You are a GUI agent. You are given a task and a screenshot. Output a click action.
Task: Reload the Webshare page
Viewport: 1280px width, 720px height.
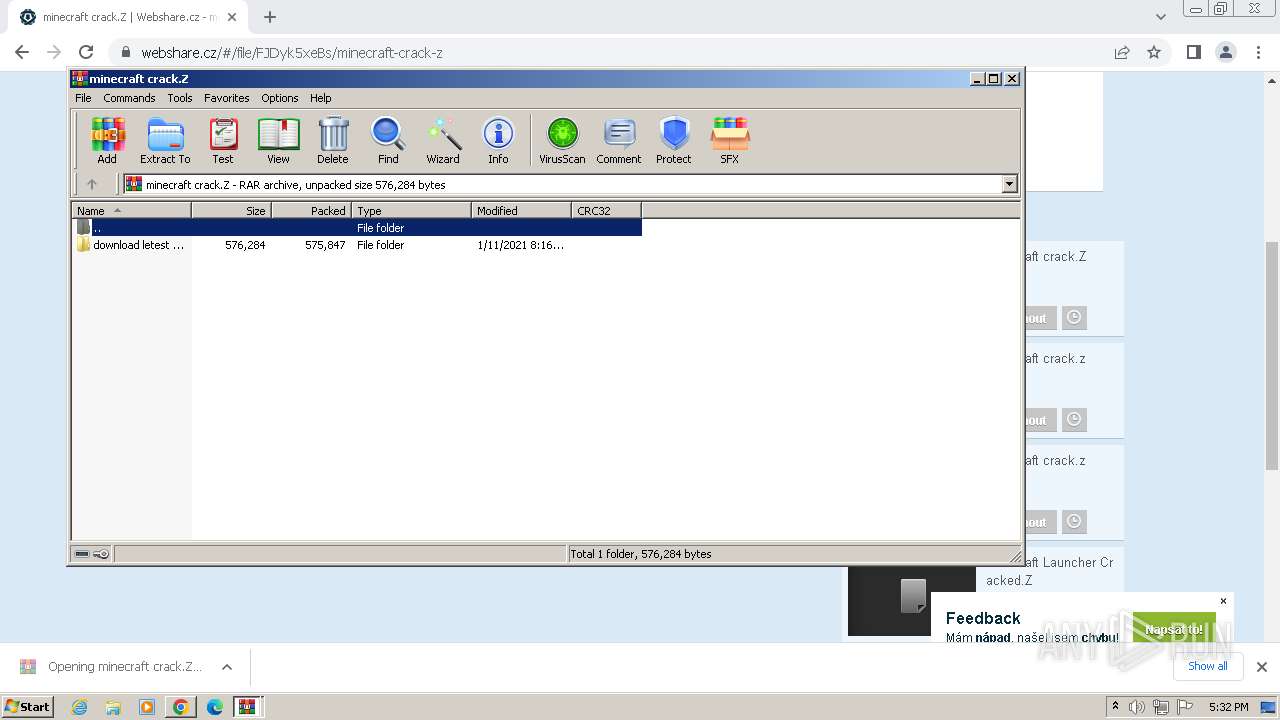(x=86, y=52)
